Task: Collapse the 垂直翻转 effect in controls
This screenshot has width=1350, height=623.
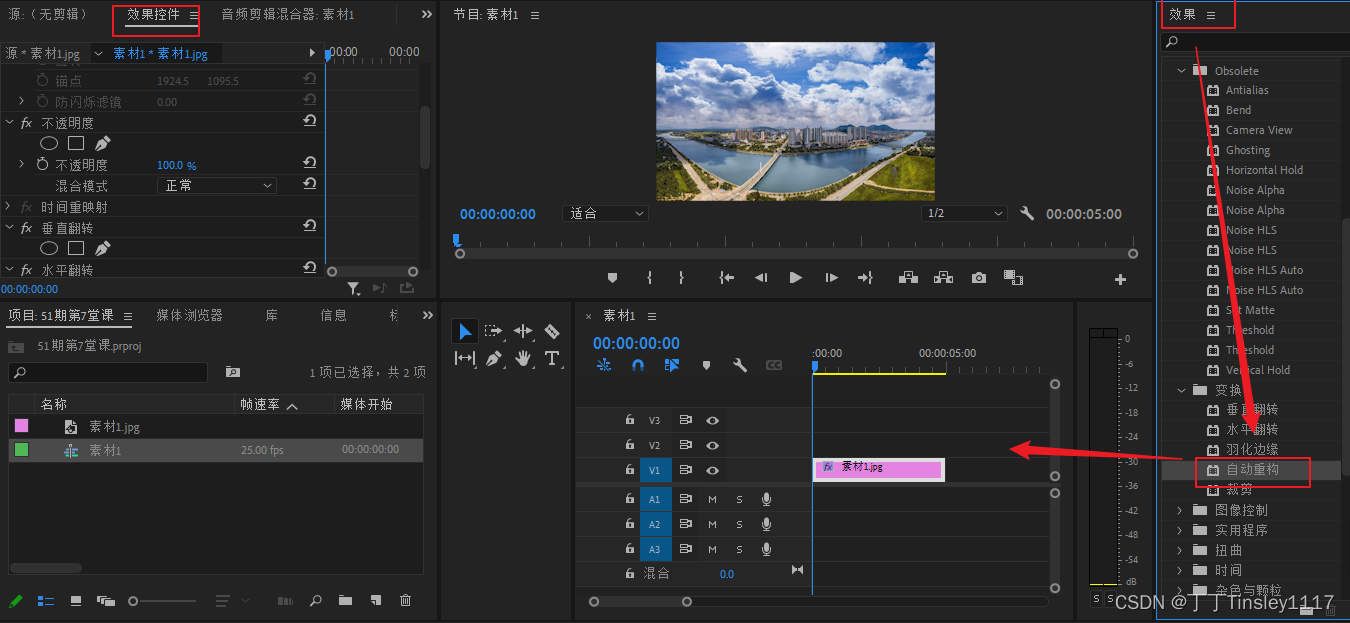Action: point(9,228)
